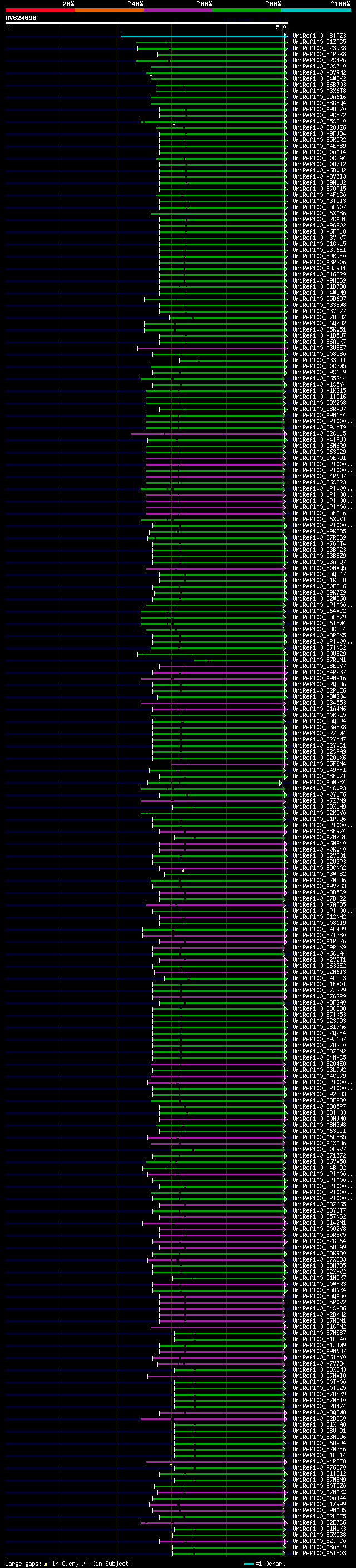Pick the UniRef100_C6XMB6 row label
Screen dimensions: 356x1568
pos(319,213)
